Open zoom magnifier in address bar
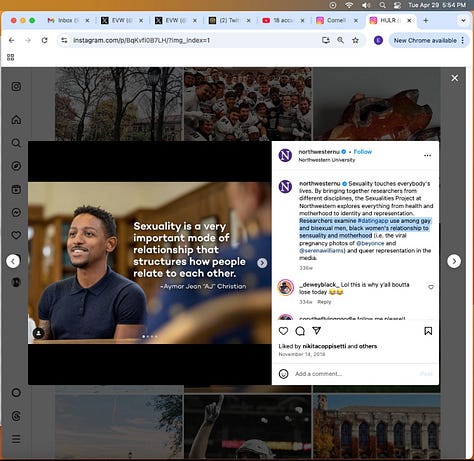 340,40
